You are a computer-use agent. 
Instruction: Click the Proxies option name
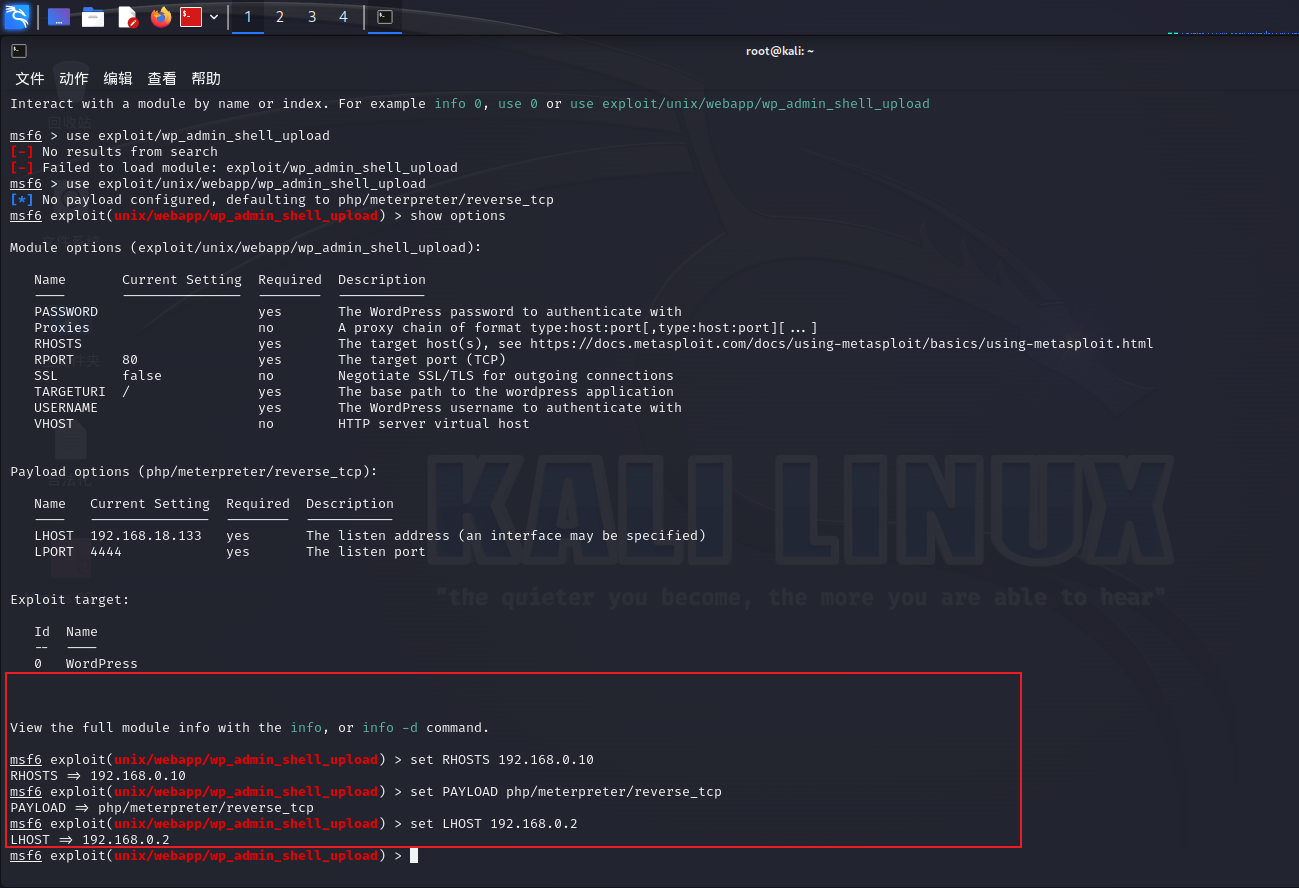tap(62, 328)
